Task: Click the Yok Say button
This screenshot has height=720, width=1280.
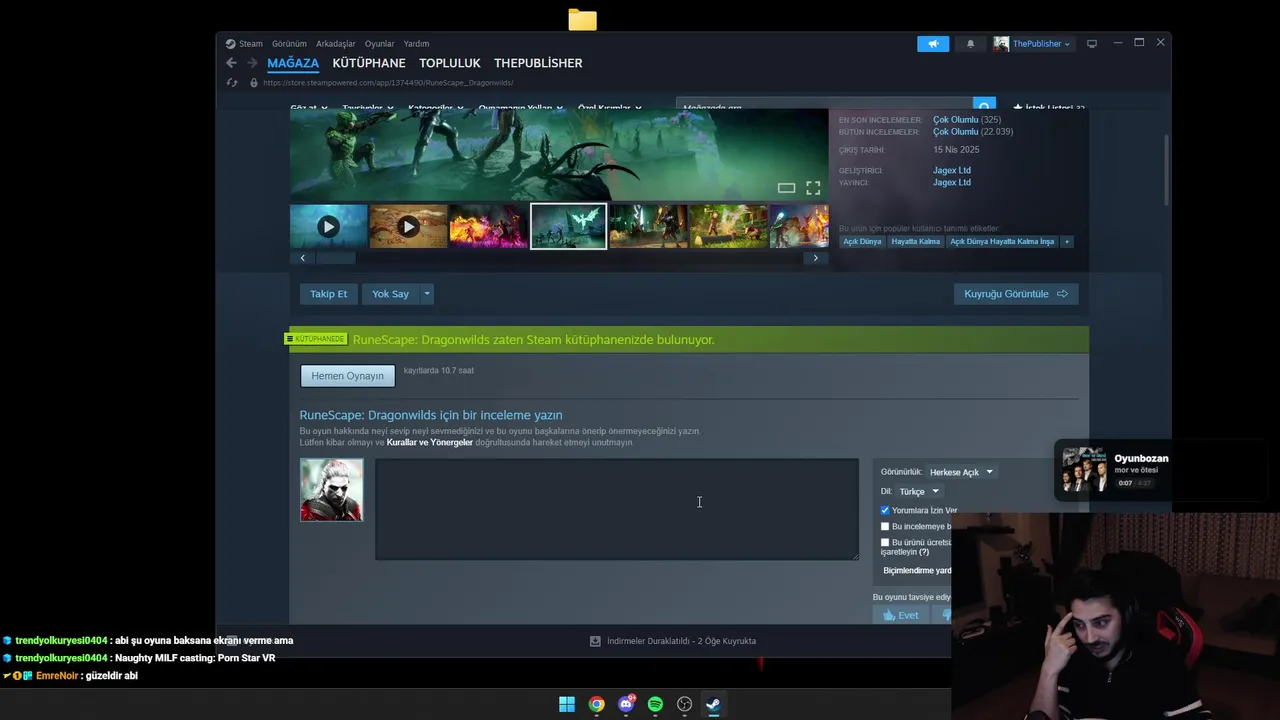Action: point(391,294)
